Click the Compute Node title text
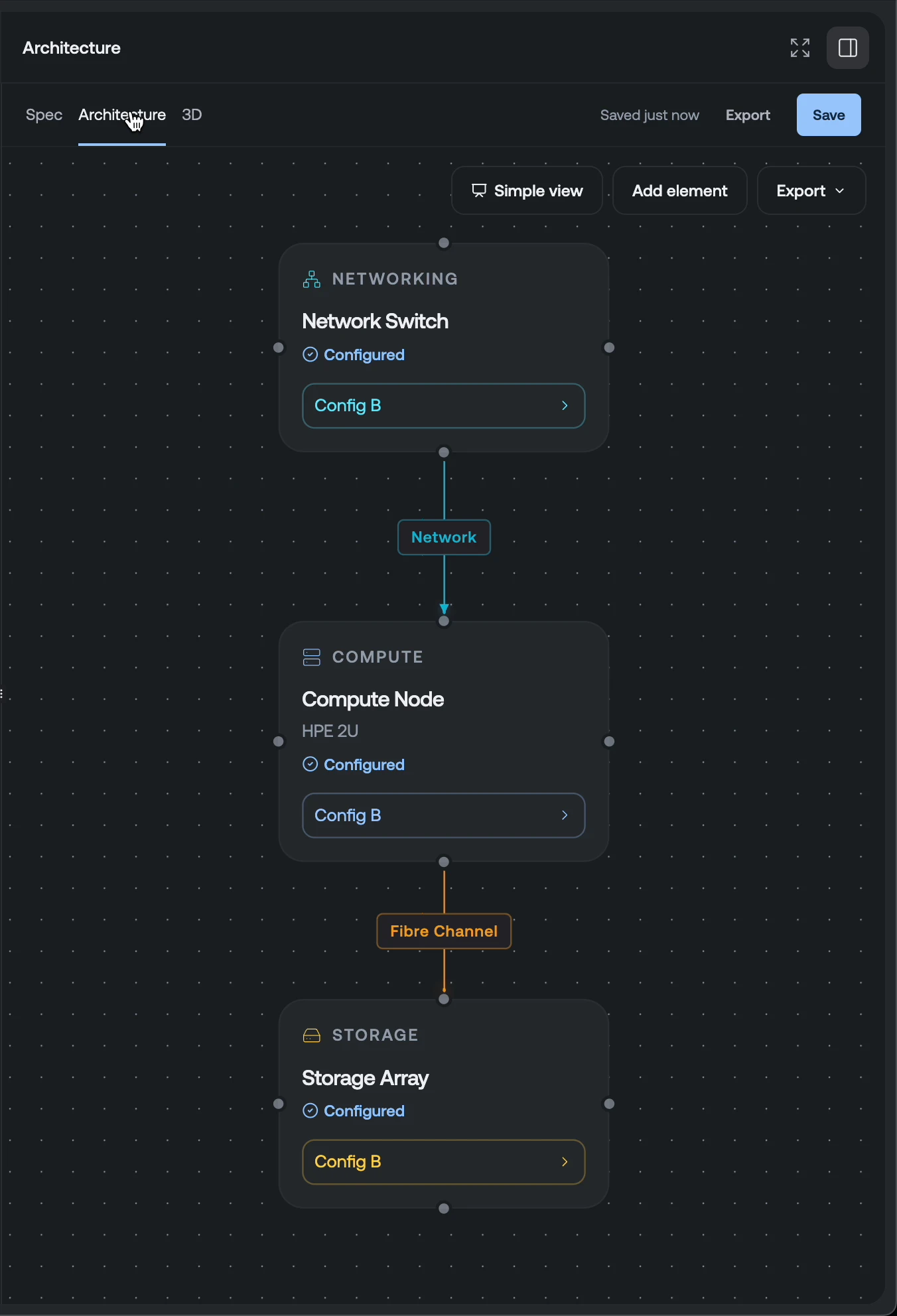Viewport: 897px width, 1316px height. tap(373, 699)
